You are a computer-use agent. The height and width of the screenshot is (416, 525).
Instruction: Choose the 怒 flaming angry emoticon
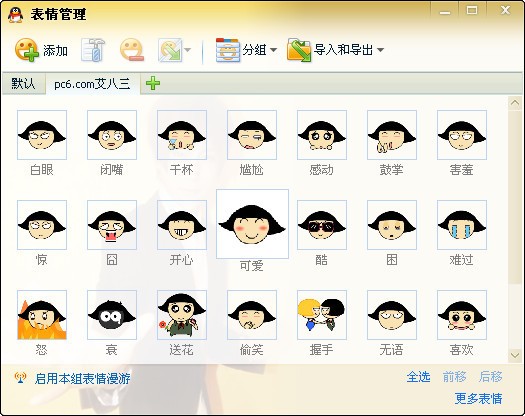pyautogui.click(x=42, y=315)
